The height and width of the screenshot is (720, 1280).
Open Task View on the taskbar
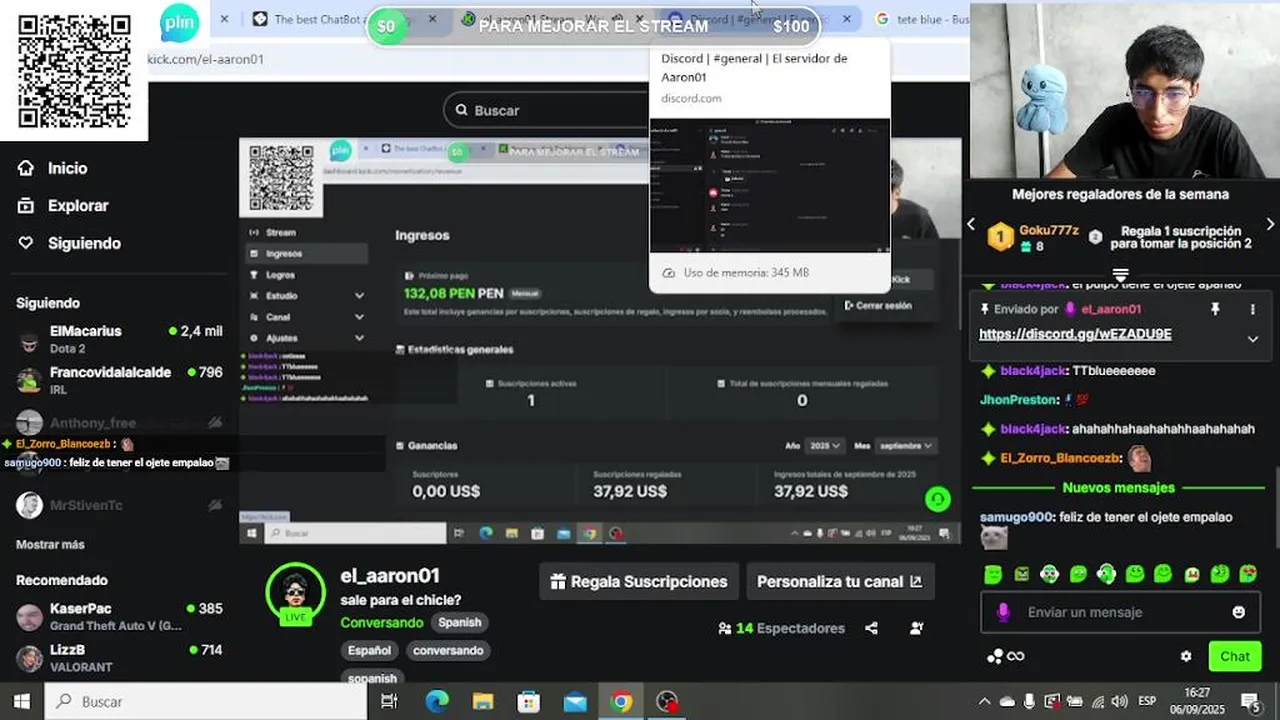[x=389, y=701]
